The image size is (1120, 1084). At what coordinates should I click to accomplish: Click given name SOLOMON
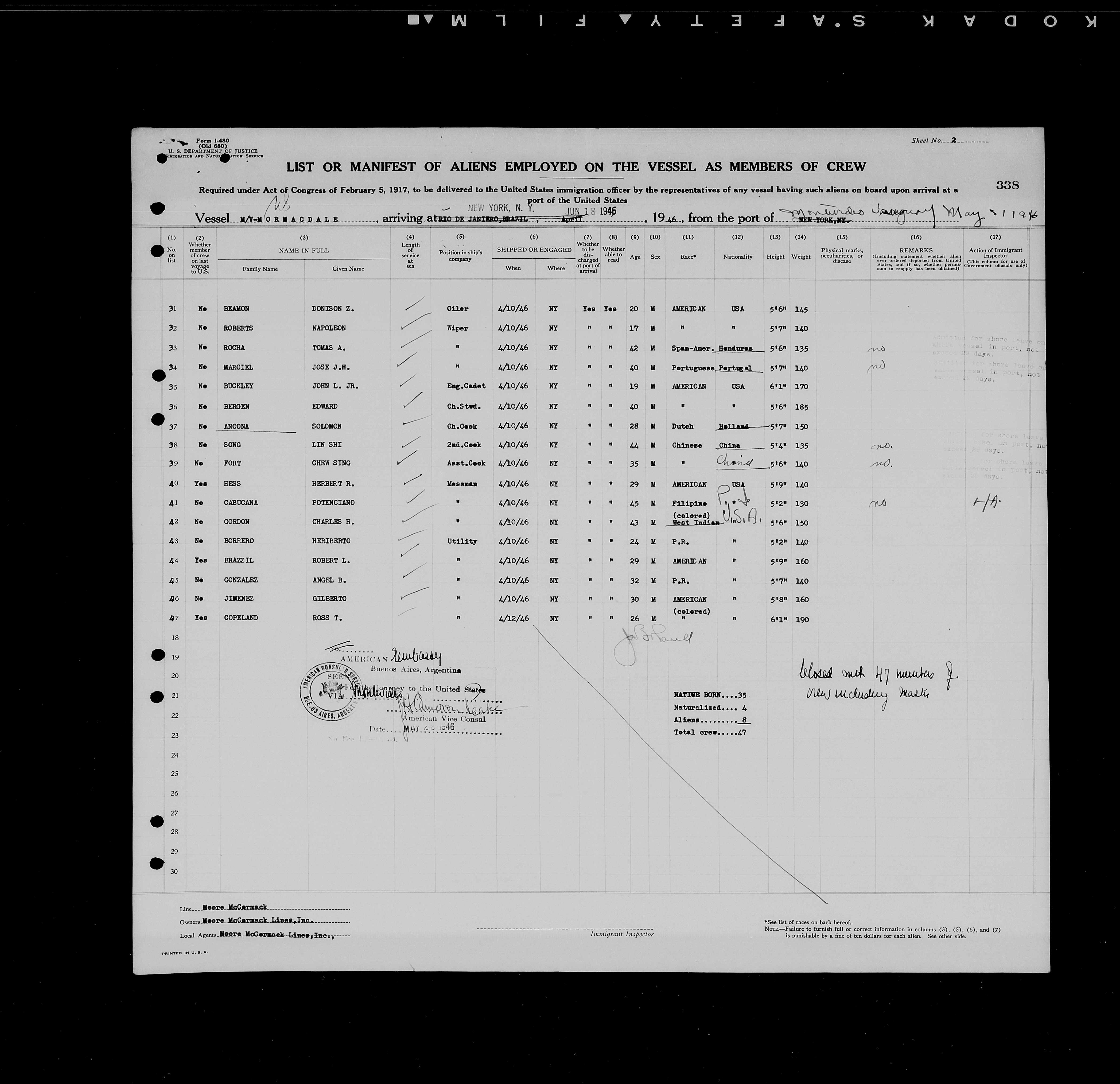click(x=326, y=426)
